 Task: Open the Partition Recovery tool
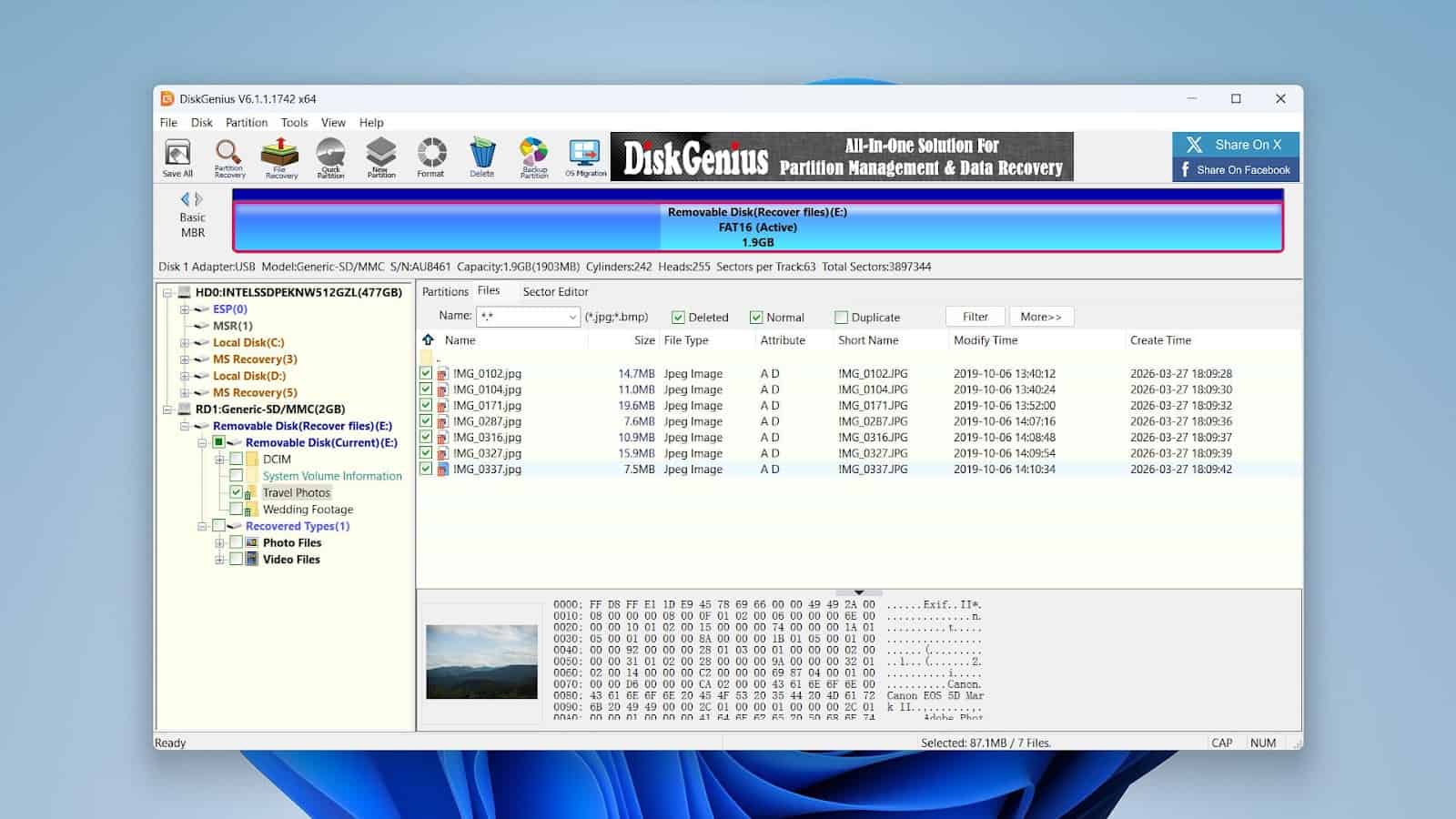[228, 157]
